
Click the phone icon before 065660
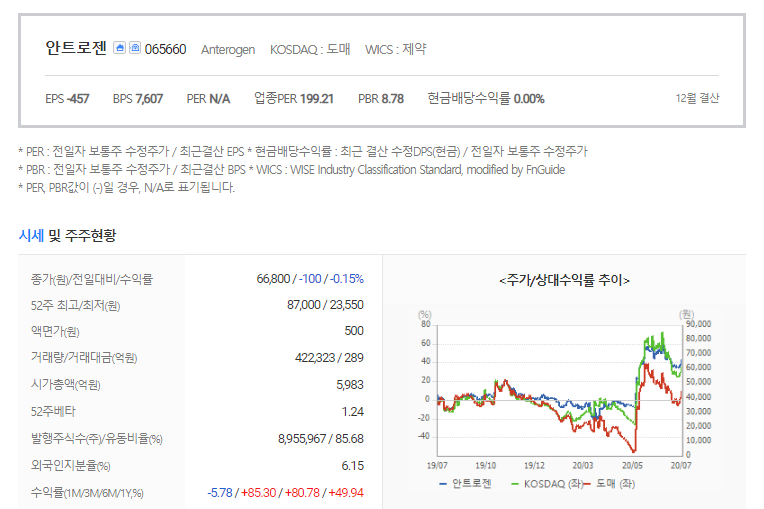pyautogui.click(x=135, y=47)
